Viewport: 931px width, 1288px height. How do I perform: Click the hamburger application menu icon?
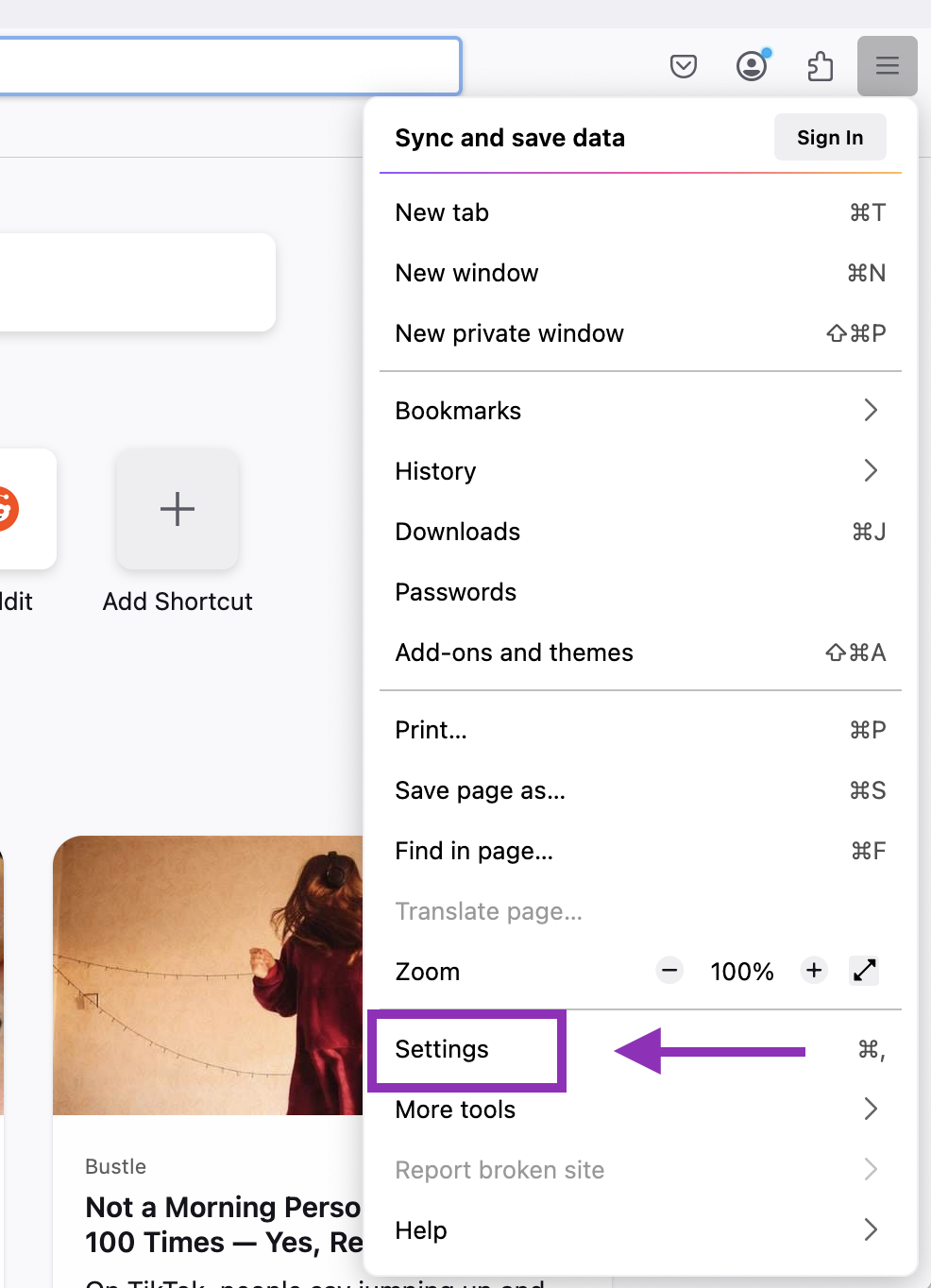pos(886,66)
